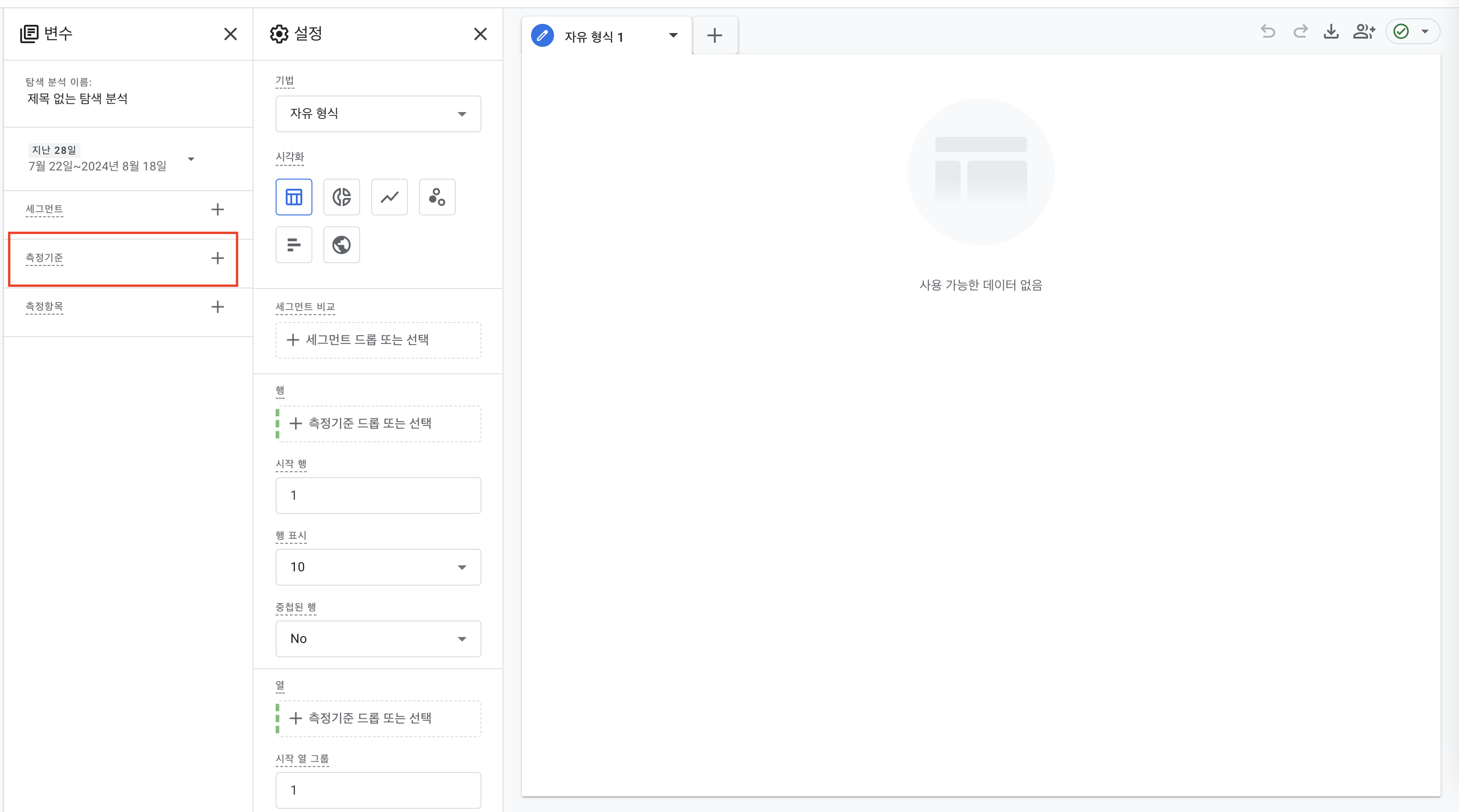Click the undo arrow icon
1459x812 pixels.
click(1267, 32)
